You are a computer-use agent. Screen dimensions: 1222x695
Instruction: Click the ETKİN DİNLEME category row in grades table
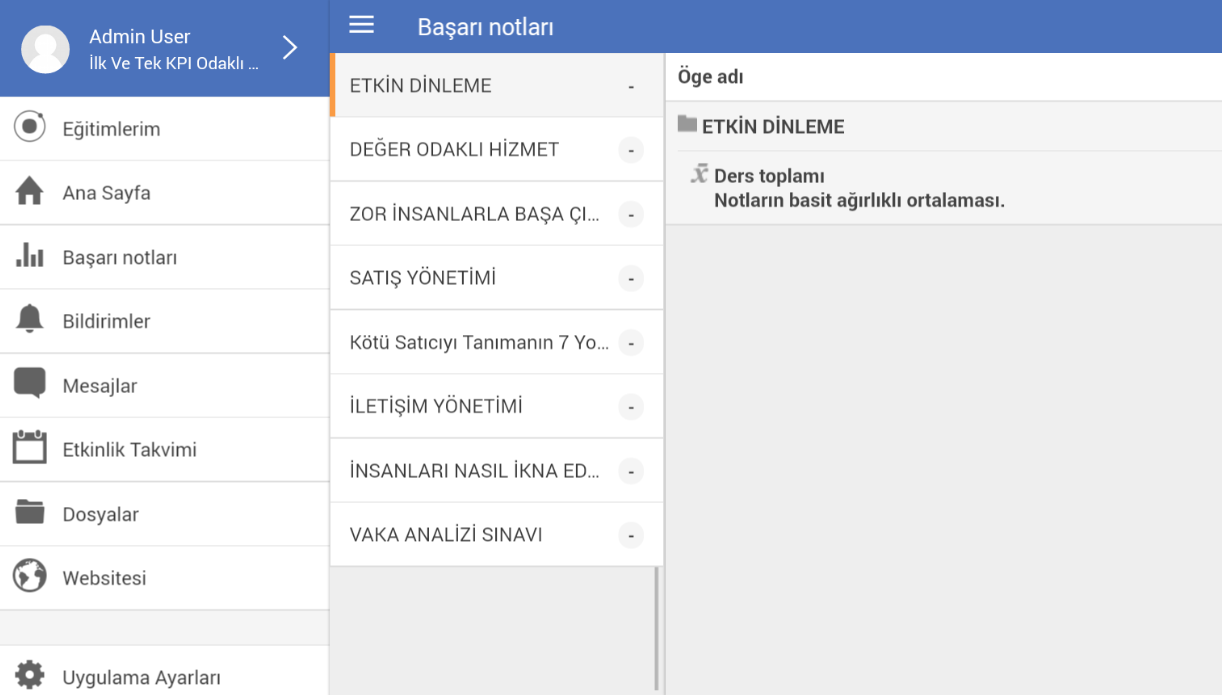click(943, 126)
